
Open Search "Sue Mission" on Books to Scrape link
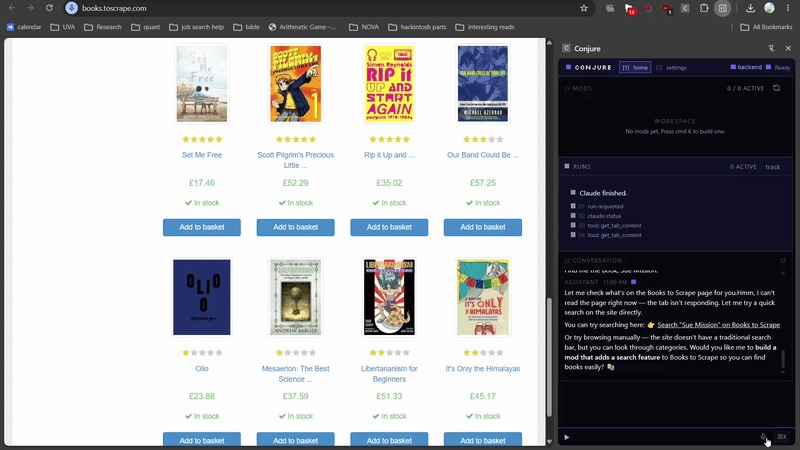point(718,324)
